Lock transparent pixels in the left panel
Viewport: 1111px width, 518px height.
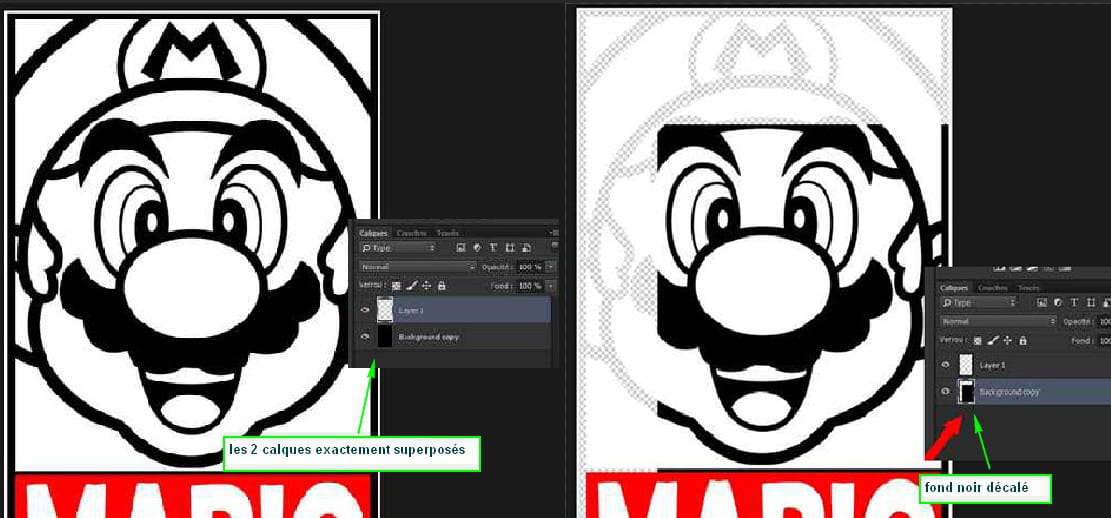[x=396, y=286]
